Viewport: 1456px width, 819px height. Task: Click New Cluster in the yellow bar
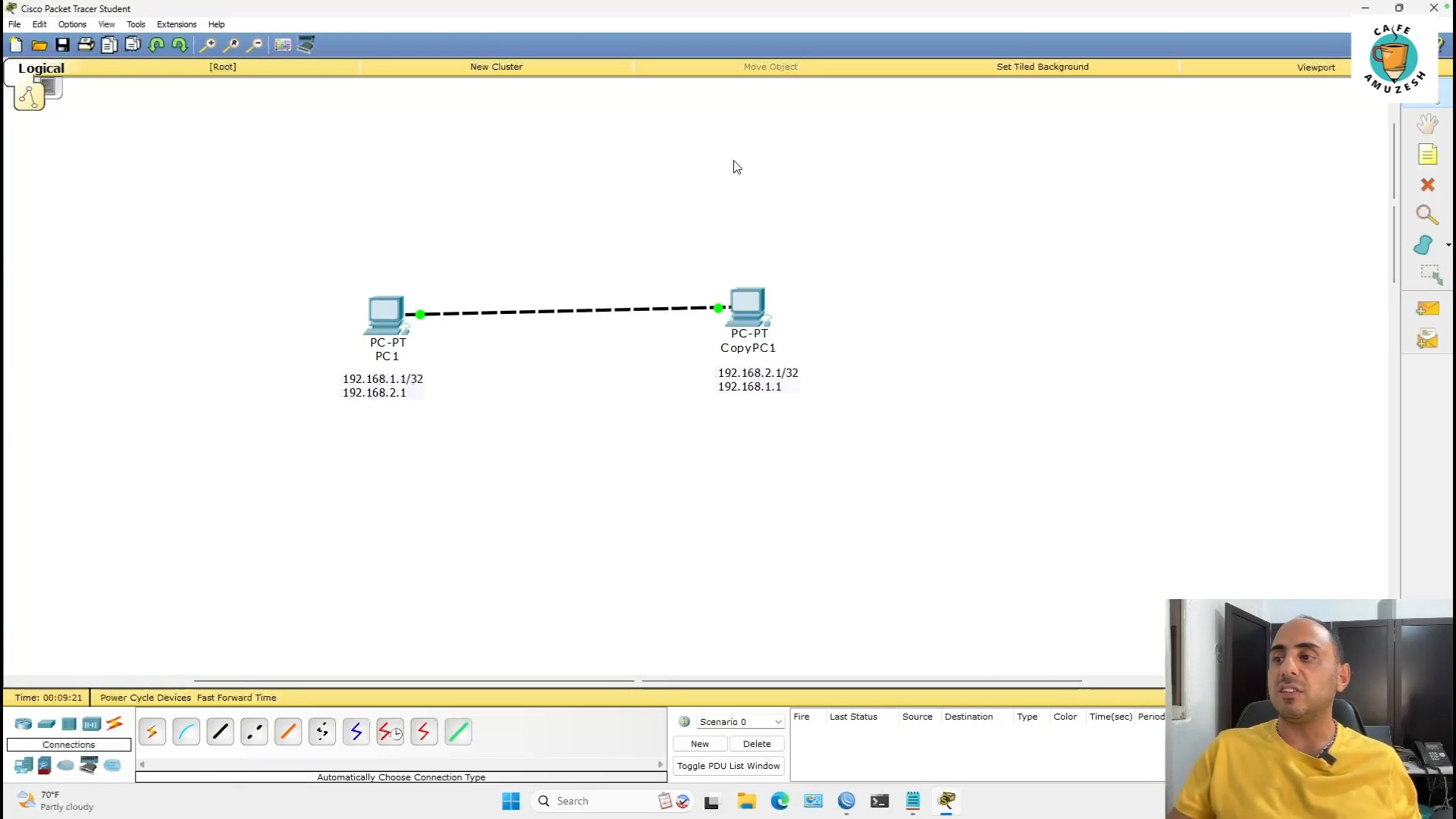click(x=496, y=67)
